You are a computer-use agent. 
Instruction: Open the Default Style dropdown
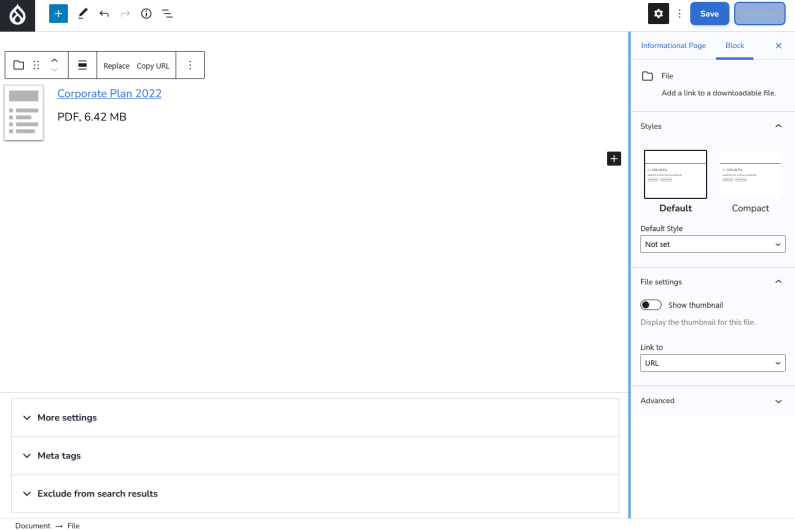712,244
